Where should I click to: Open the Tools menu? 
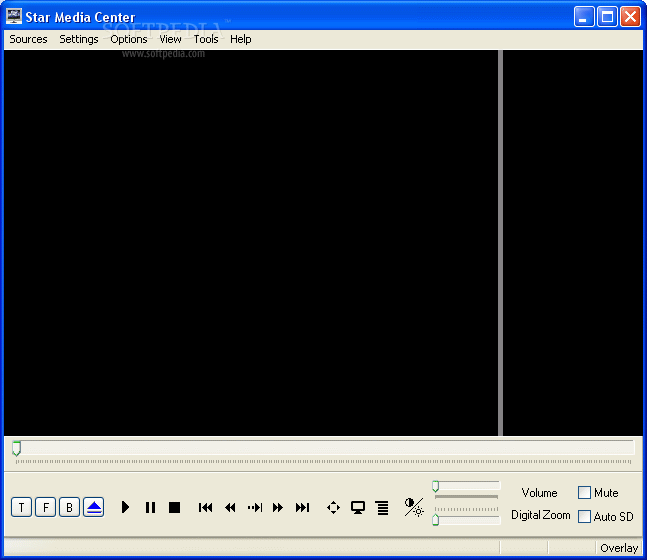206,39
